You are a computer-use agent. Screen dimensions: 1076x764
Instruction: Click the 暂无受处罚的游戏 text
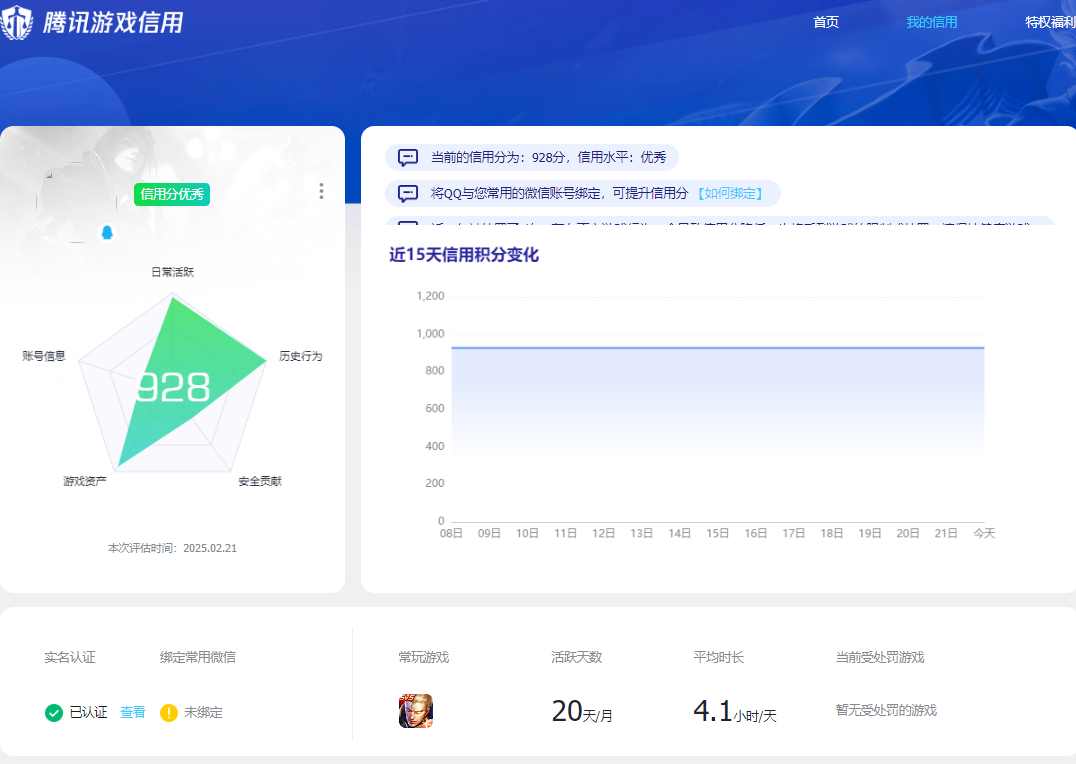(886, 710)
